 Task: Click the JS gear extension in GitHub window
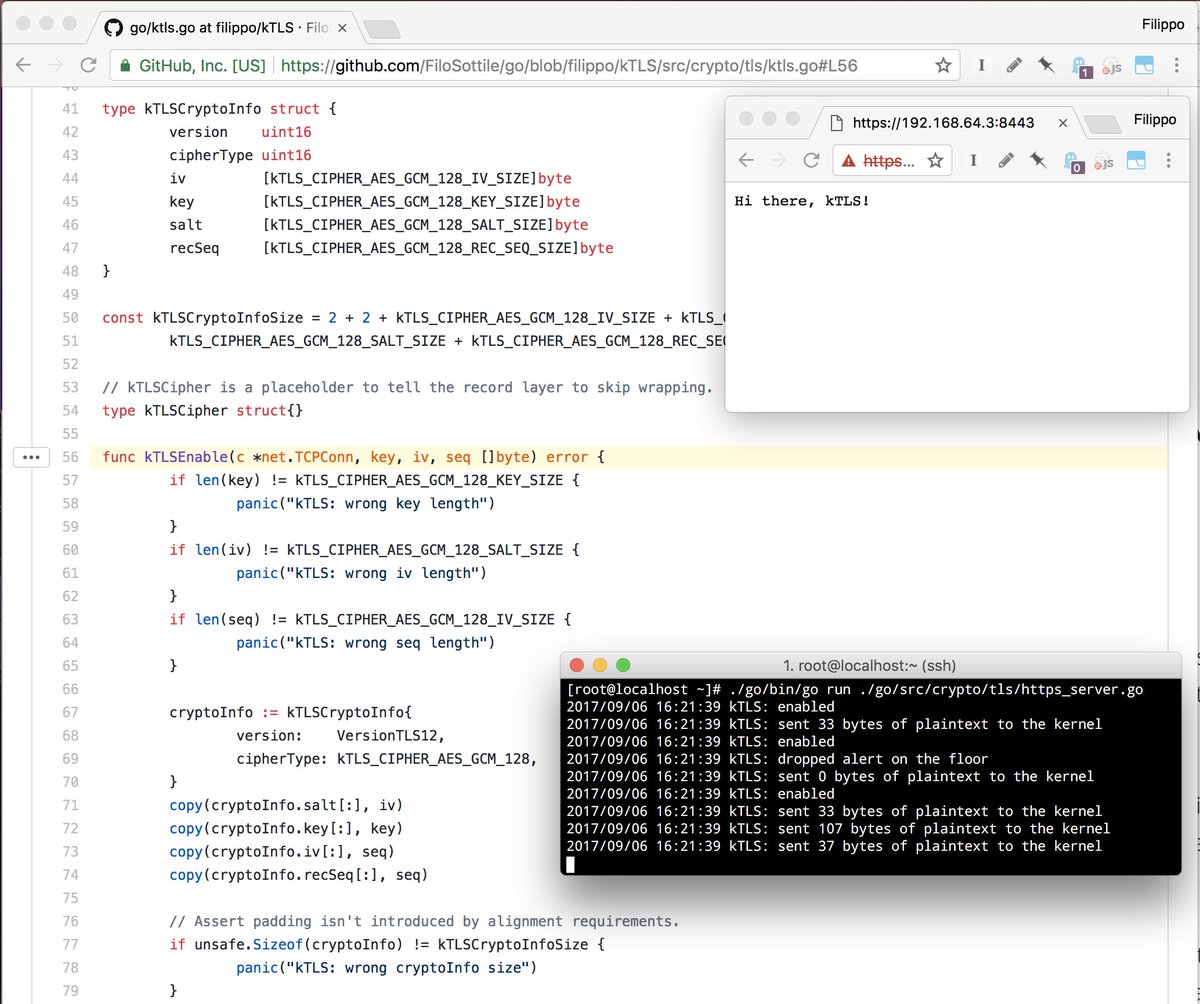(1112, 67)
